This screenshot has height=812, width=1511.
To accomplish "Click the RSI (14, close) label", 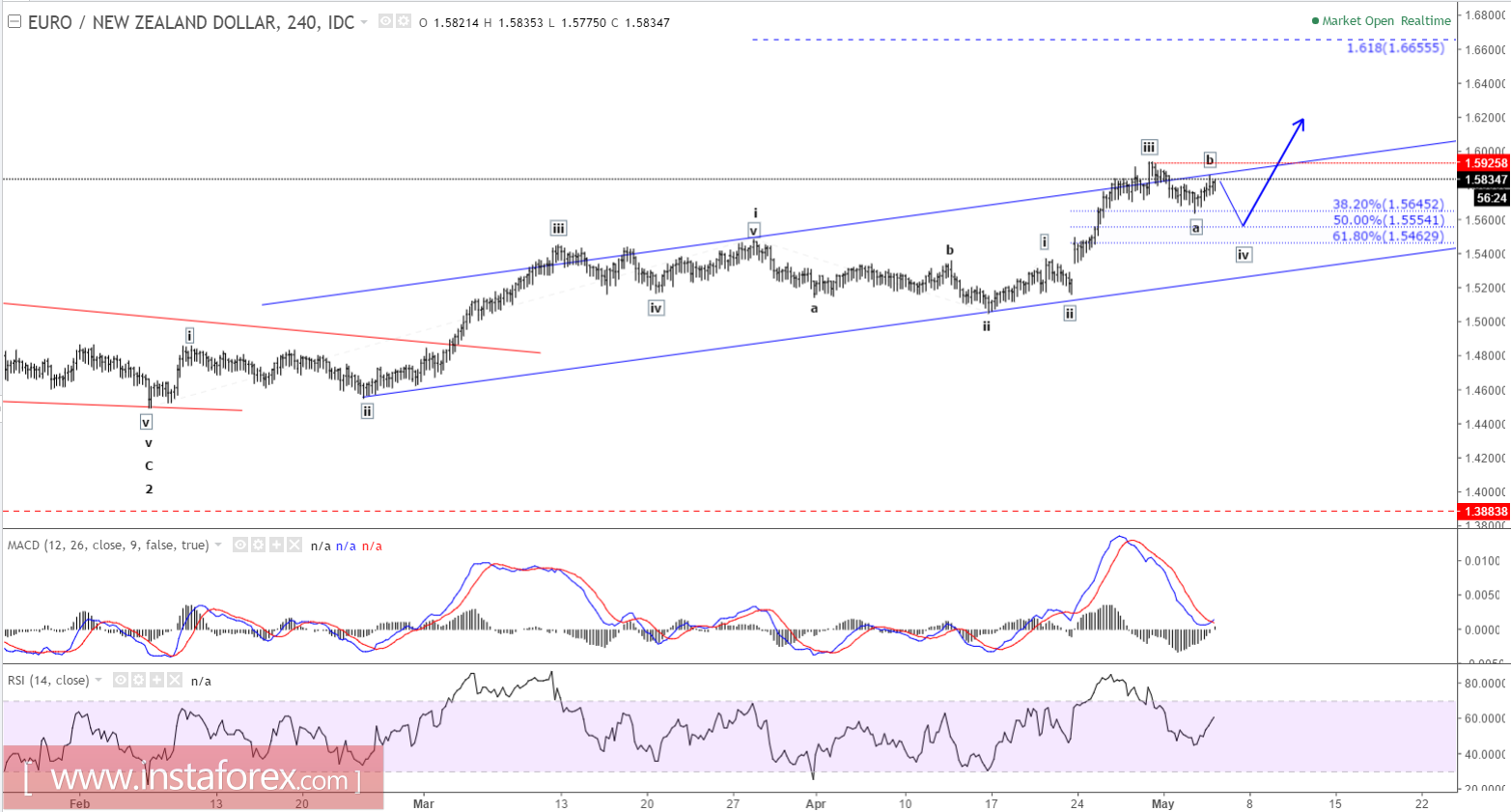I will [48, 681].
